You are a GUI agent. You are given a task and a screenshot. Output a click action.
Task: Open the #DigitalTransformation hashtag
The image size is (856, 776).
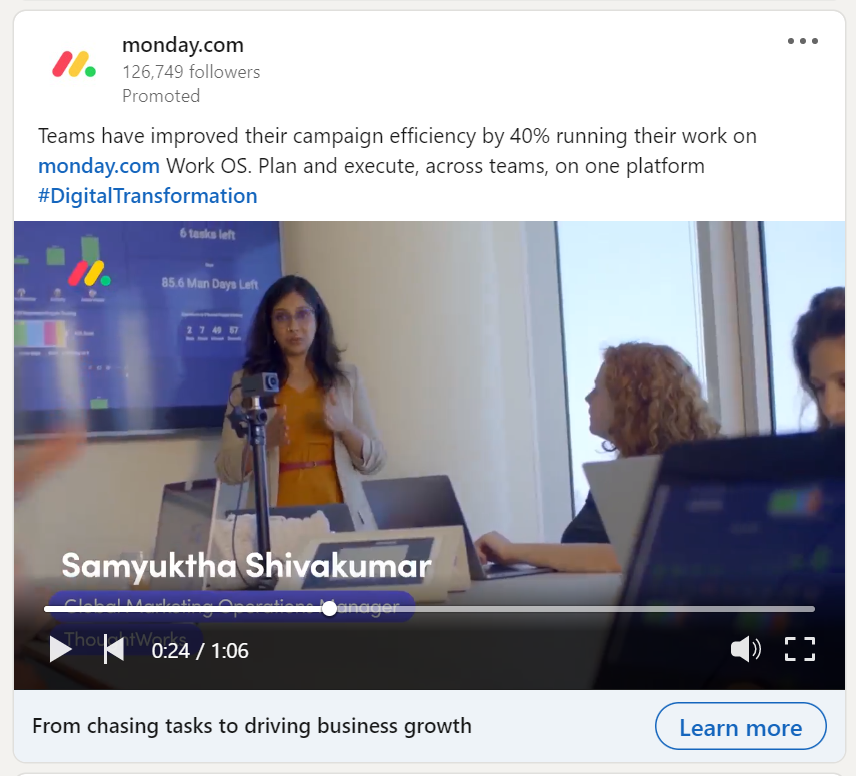(x=147, y=196)
